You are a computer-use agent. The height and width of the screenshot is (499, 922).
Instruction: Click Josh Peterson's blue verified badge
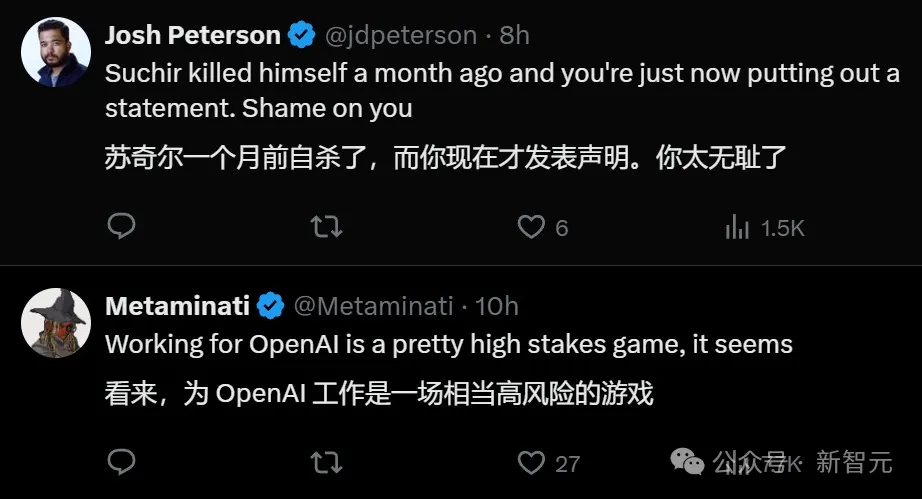point(301,36)
